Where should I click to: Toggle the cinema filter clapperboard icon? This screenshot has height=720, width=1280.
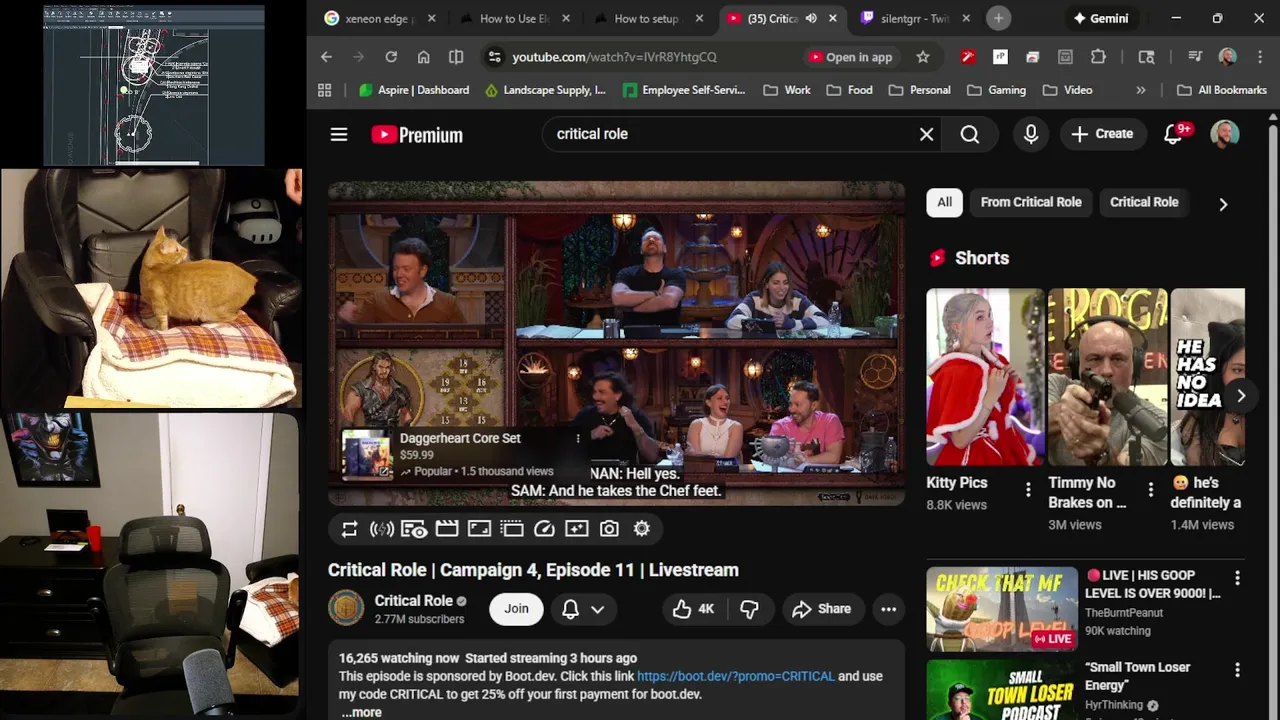[x=447, y=529]
